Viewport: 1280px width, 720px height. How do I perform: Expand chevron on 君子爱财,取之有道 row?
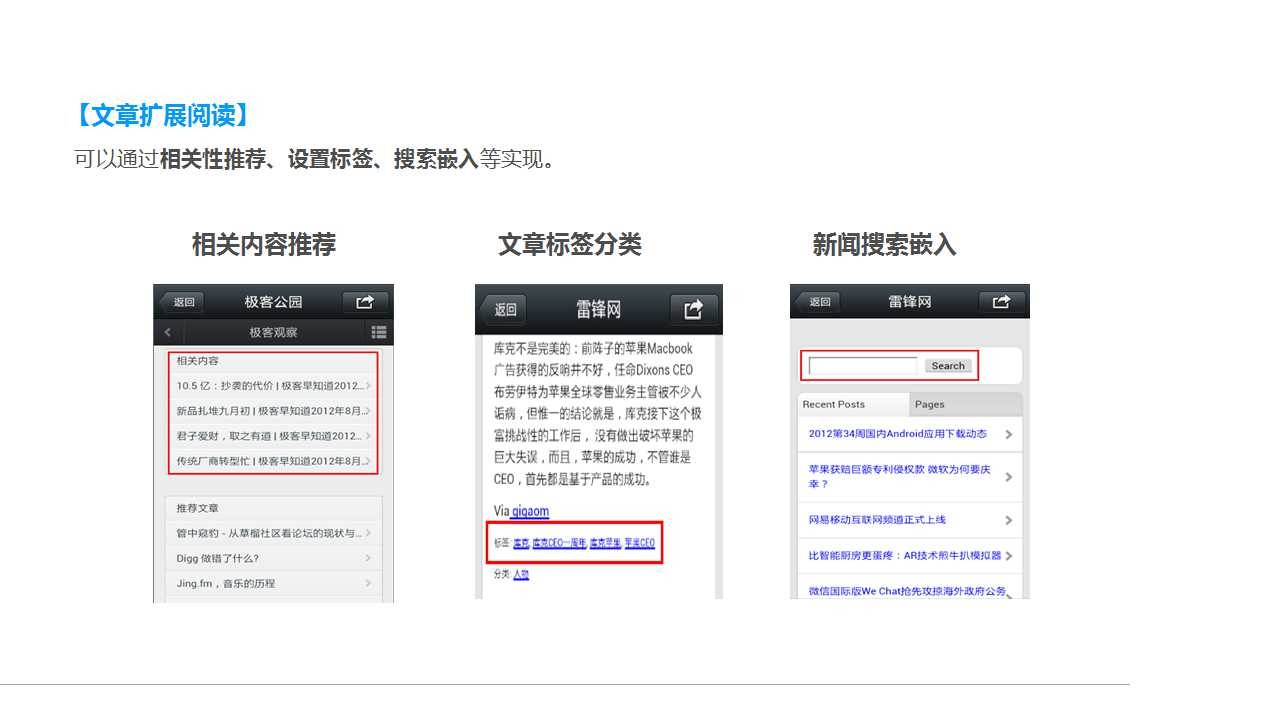pyautogui.click(x=368, y=436)
